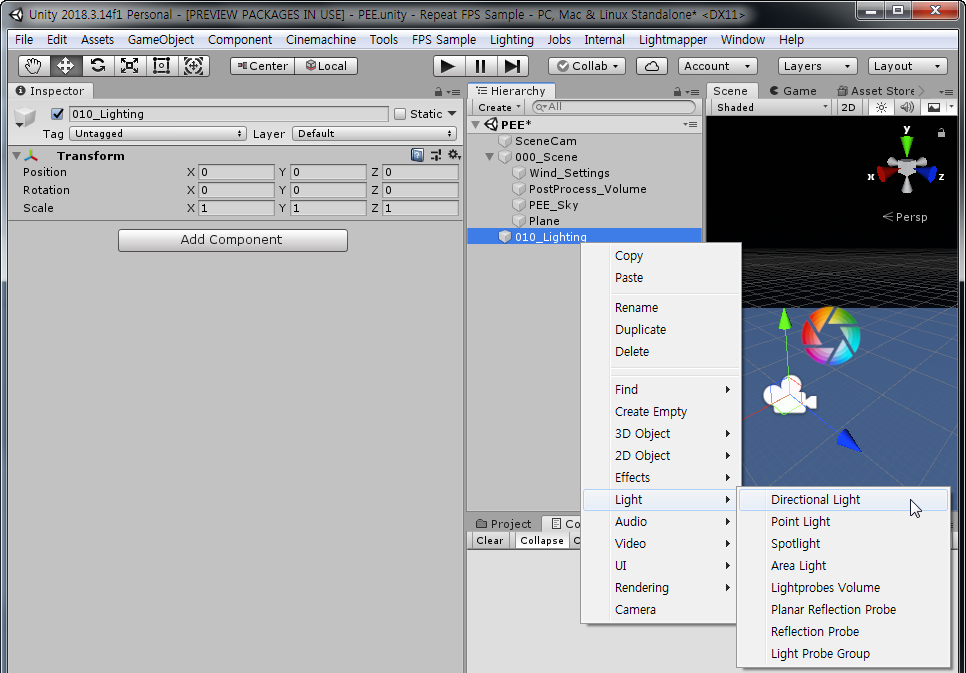This screenshot has width=966, height=673.
Task: Enable the Static checkbox
Action: click(x=400, y=114)
